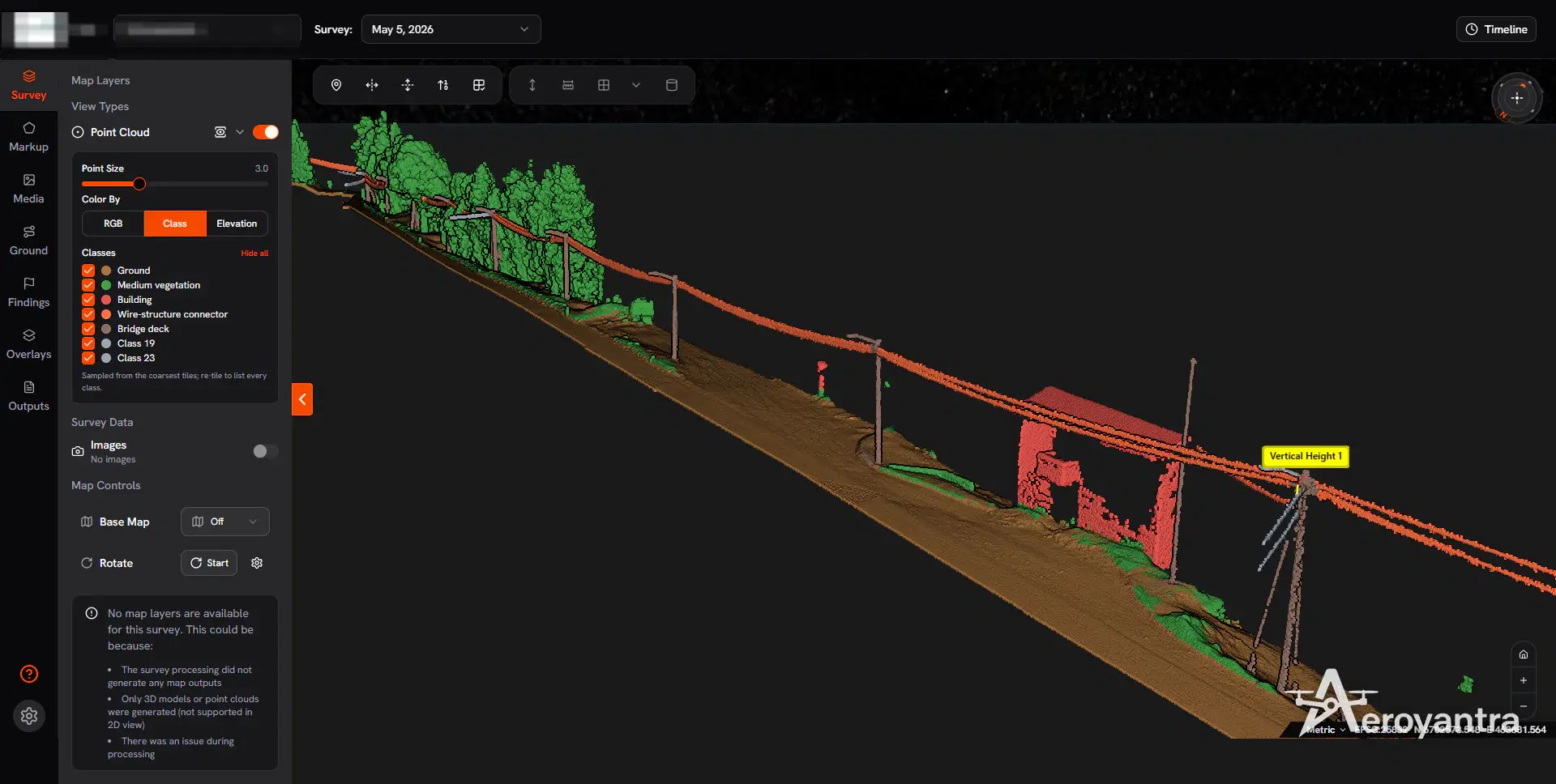This screenshot has width=1556, height=784.
Task: Start the map rotation
Action: (x=209, y=563)
